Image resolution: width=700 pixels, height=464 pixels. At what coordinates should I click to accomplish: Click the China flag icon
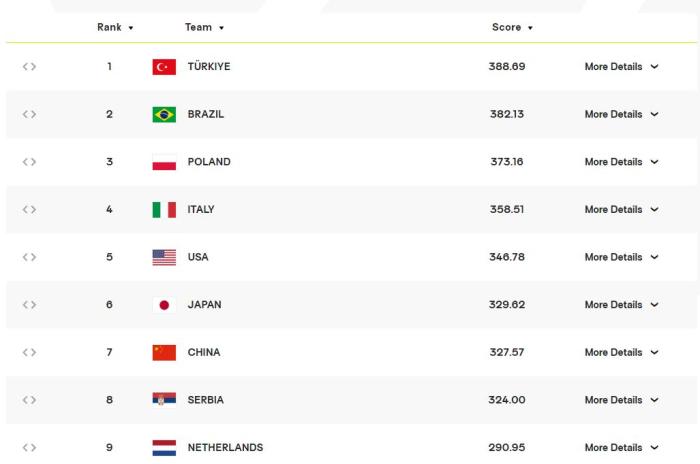164,353
